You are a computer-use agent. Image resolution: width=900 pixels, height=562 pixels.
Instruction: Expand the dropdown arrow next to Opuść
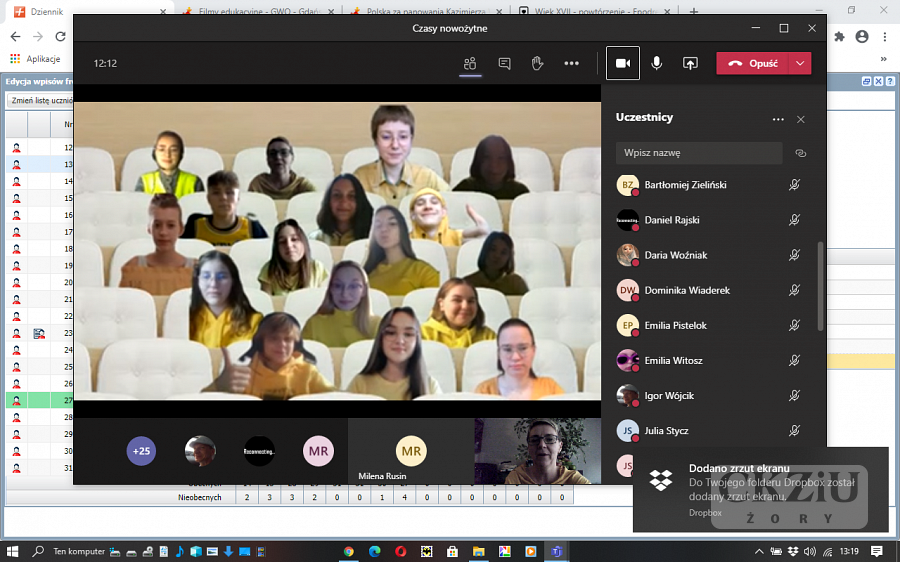801,63
